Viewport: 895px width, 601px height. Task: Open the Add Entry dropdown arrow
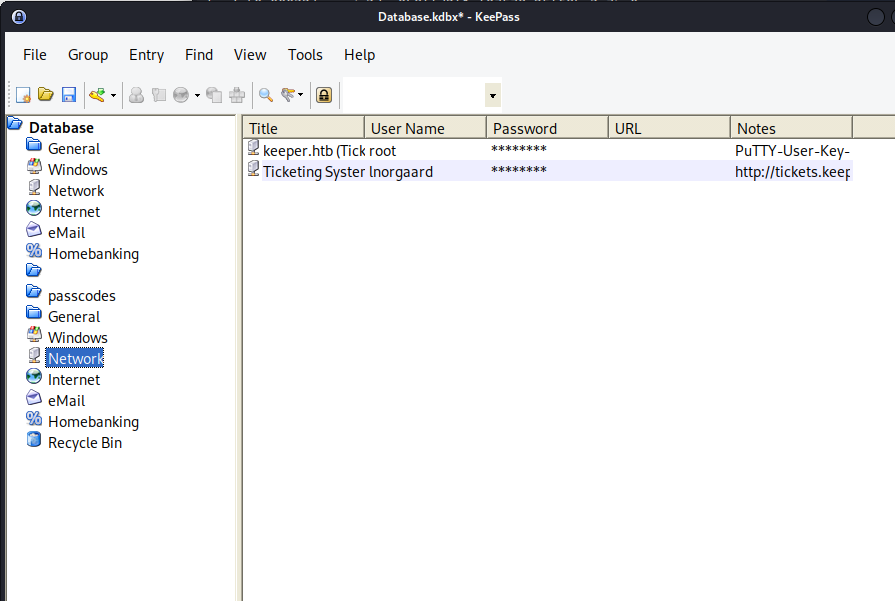click(x=113, y=95)
